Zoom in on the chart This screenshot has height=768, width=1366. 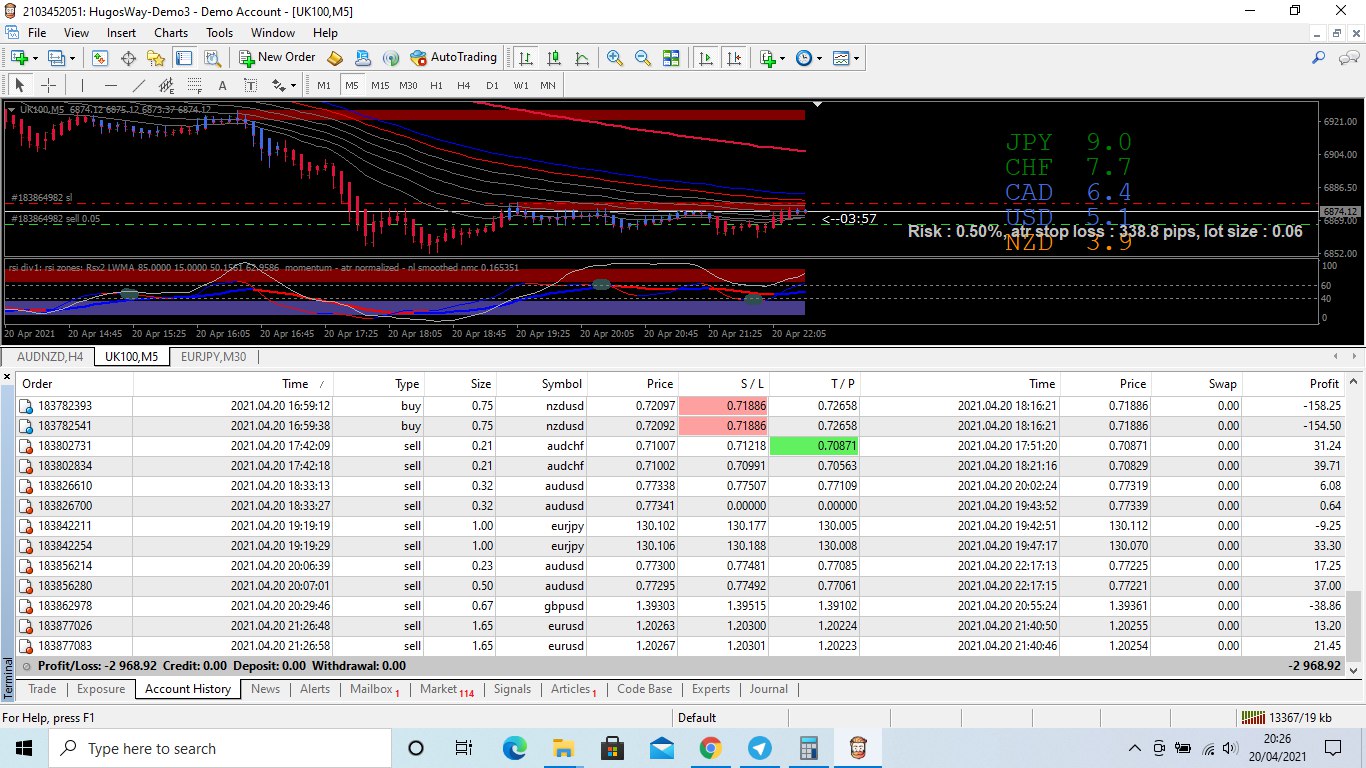pos(615,58)
